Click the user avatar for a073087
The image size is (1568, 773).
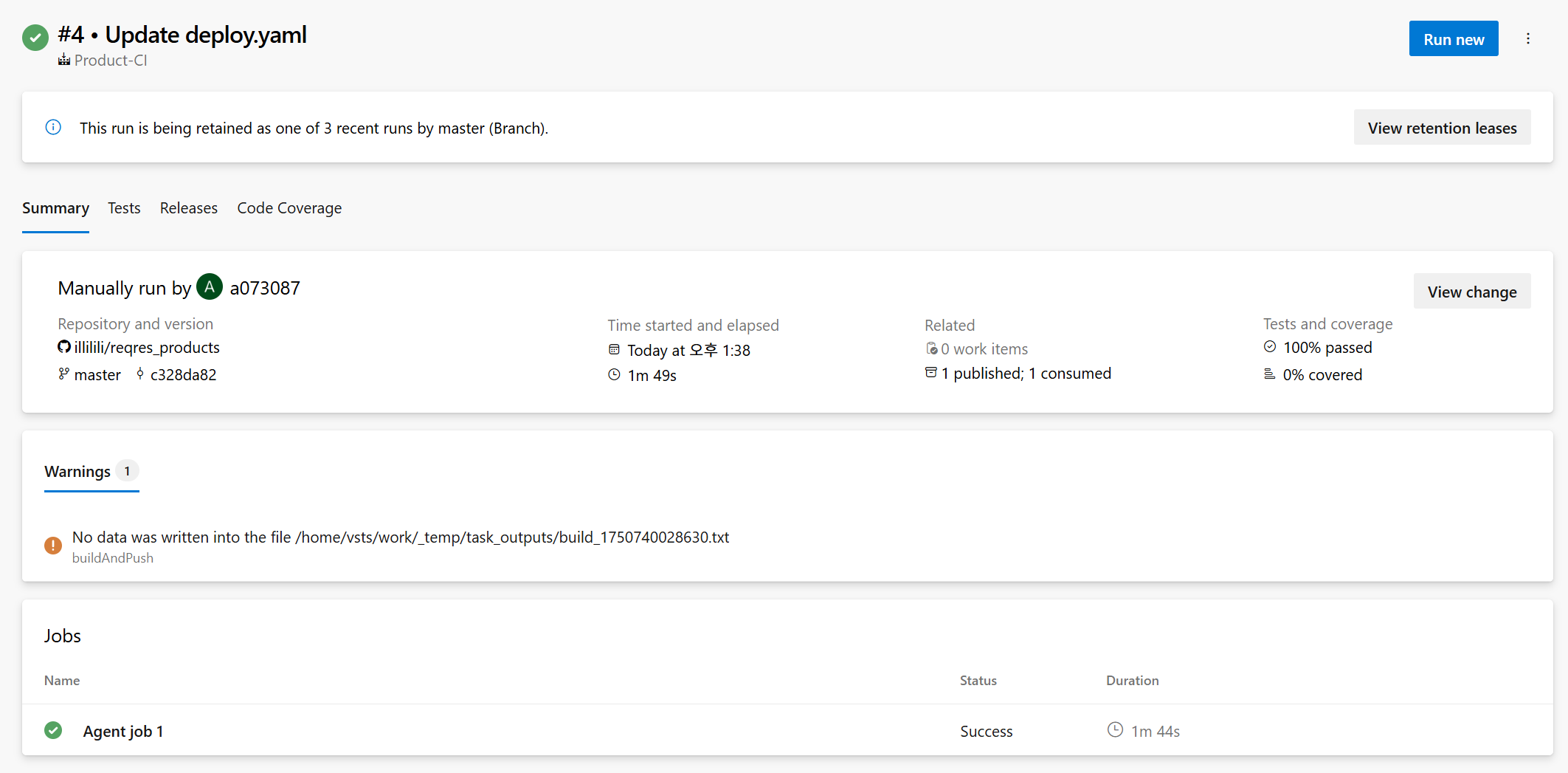tap(210, 287)
